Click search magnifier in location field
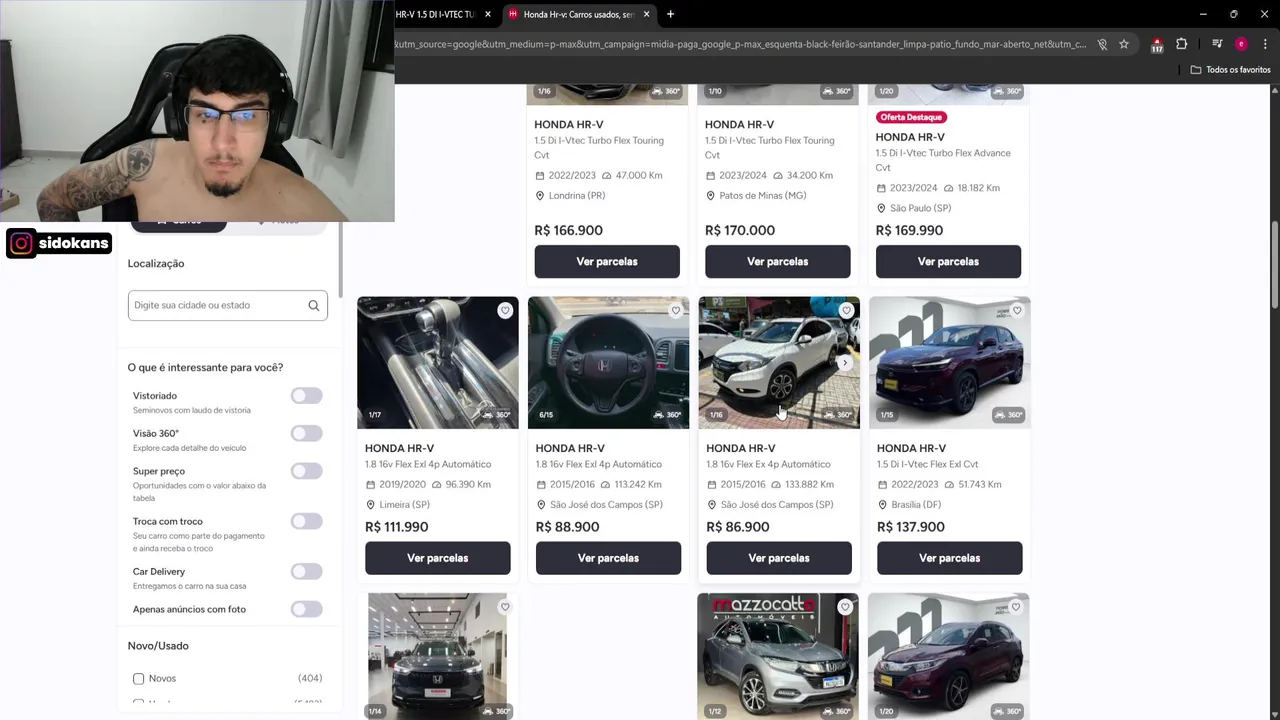This screenshot has height=720, width=1280. pos(314,305)
